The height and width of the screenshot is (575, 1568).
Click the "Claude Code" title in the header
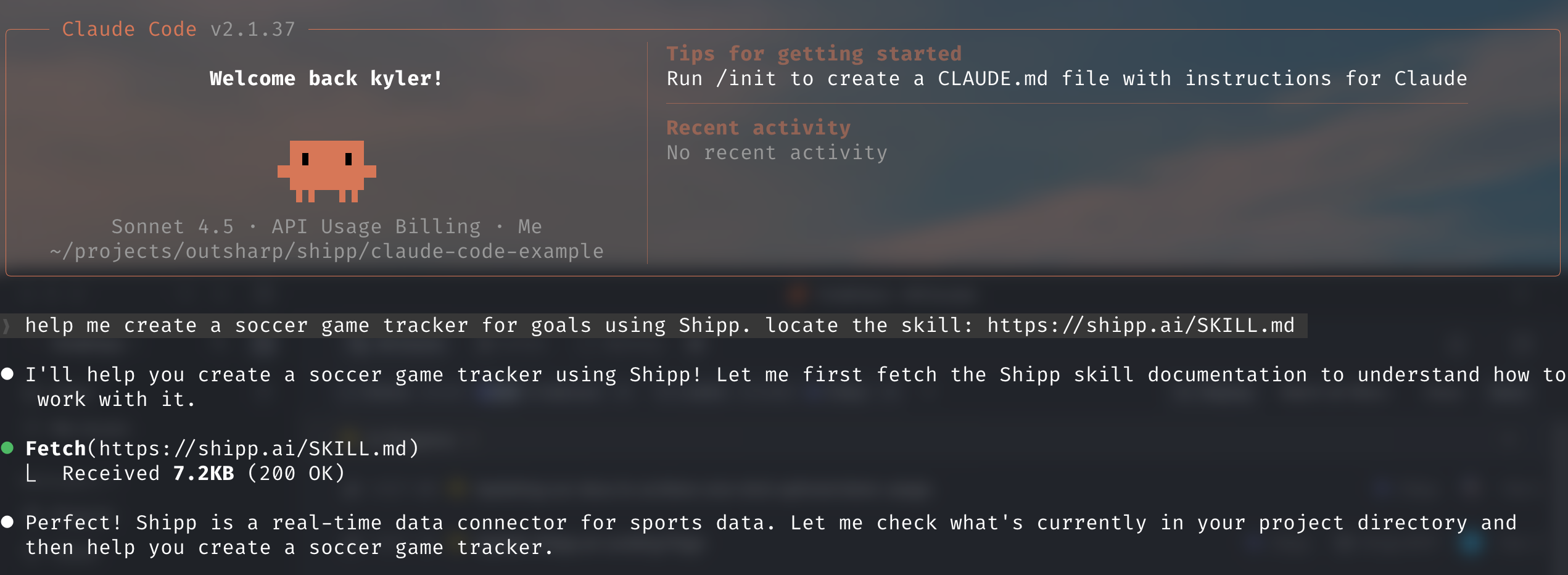(x=129, y=29)
